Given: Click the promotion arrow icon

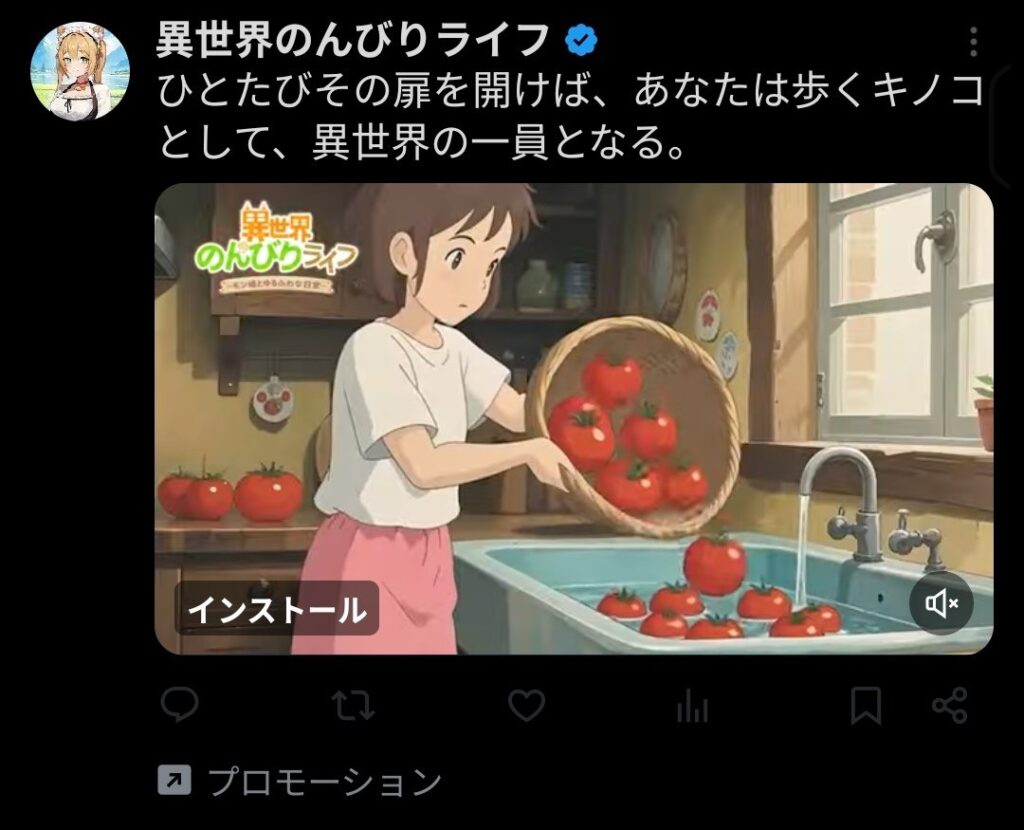Looking at the screenshot, I should click(174, 780).
